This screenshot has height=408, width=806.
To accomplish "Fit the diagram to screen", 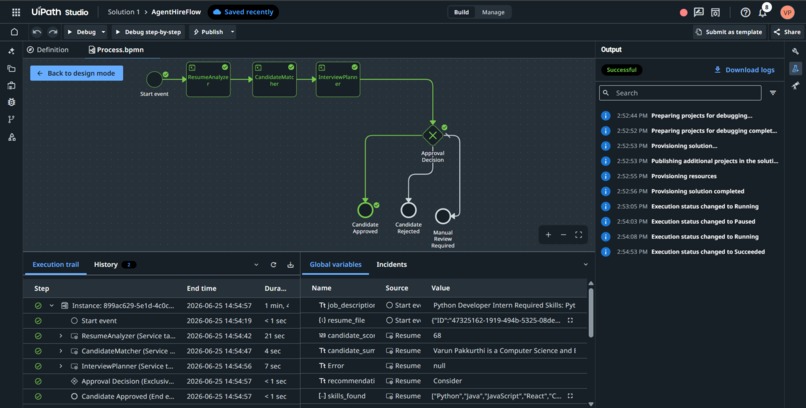I will click(x=578, y=235).
